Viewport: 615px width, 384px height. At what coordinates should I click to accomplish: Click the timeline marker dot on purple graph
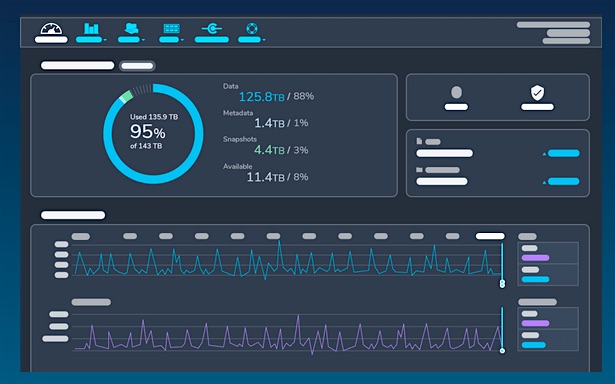[x=502, y=351]
